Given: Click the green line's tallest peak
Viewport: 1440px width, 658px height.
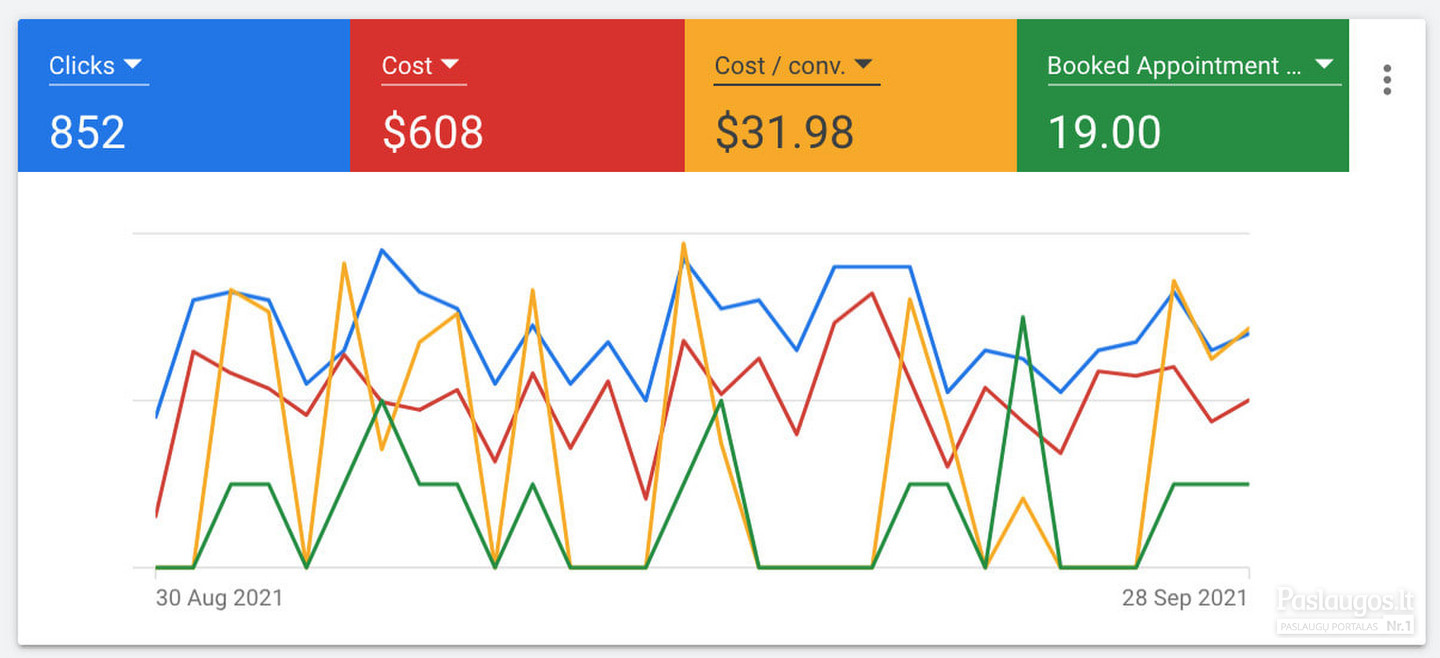Looking at the screenshot, I should coord(1022,317).
